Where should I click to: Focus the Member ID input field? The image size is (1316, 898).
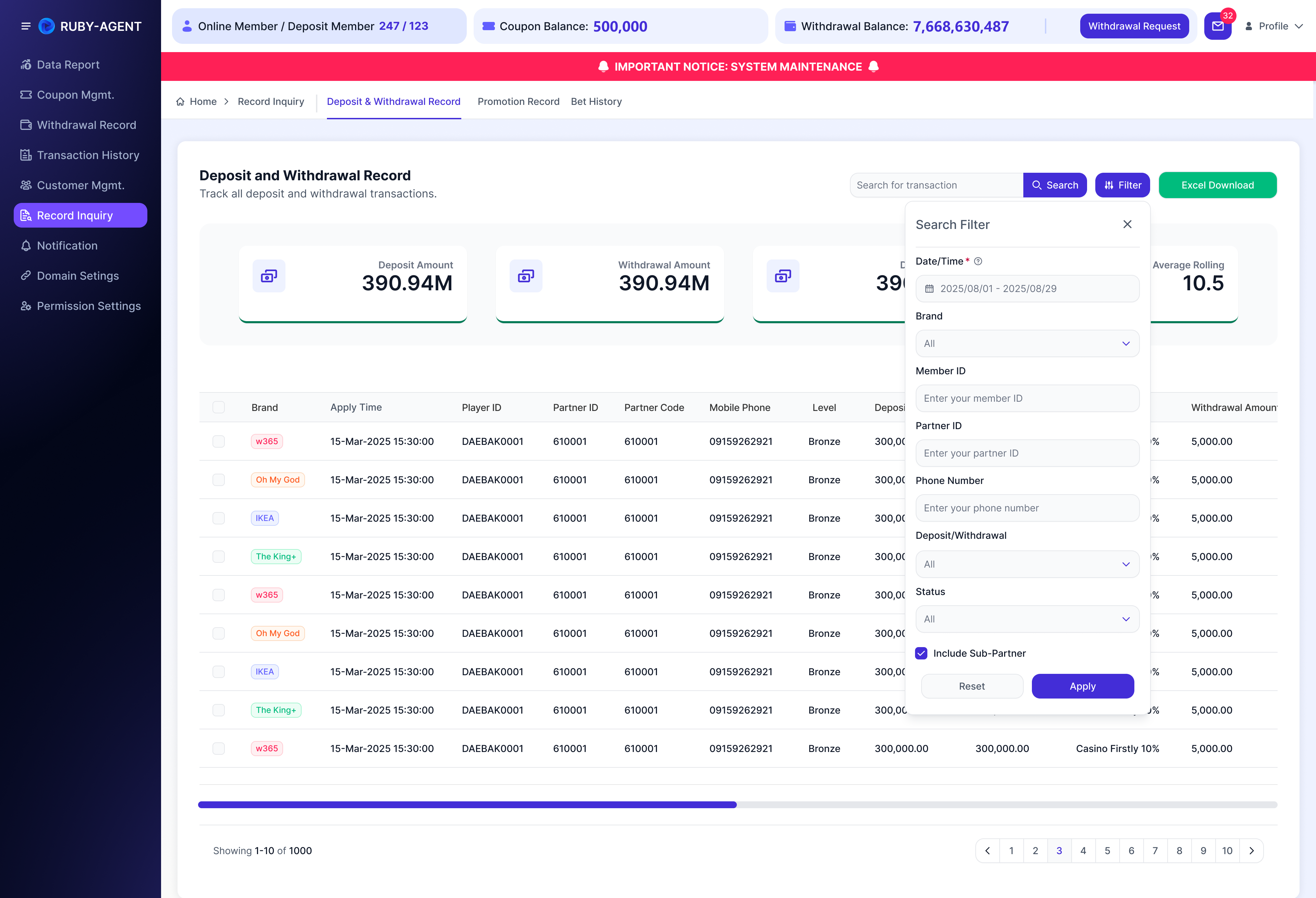(x=1027, y=398)
